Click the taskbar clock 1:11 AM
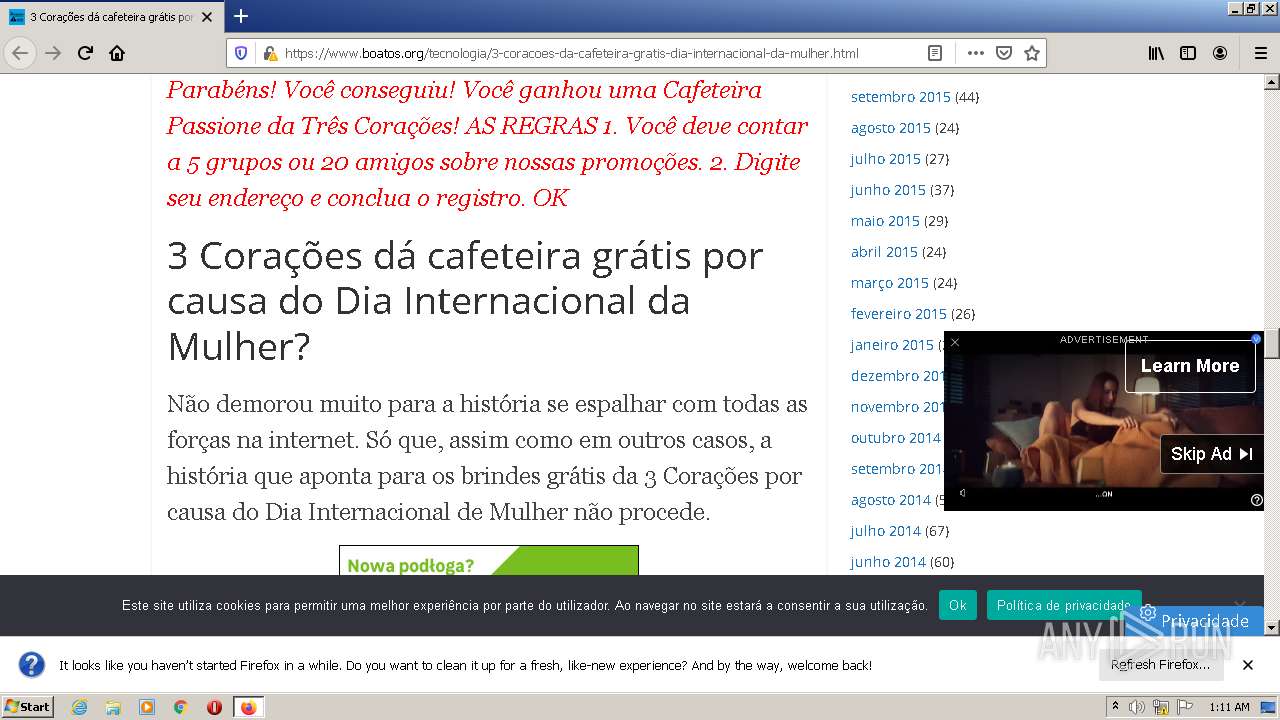Image resolution: width=1280 pixels, height=720 pixels. [1229, 707]
